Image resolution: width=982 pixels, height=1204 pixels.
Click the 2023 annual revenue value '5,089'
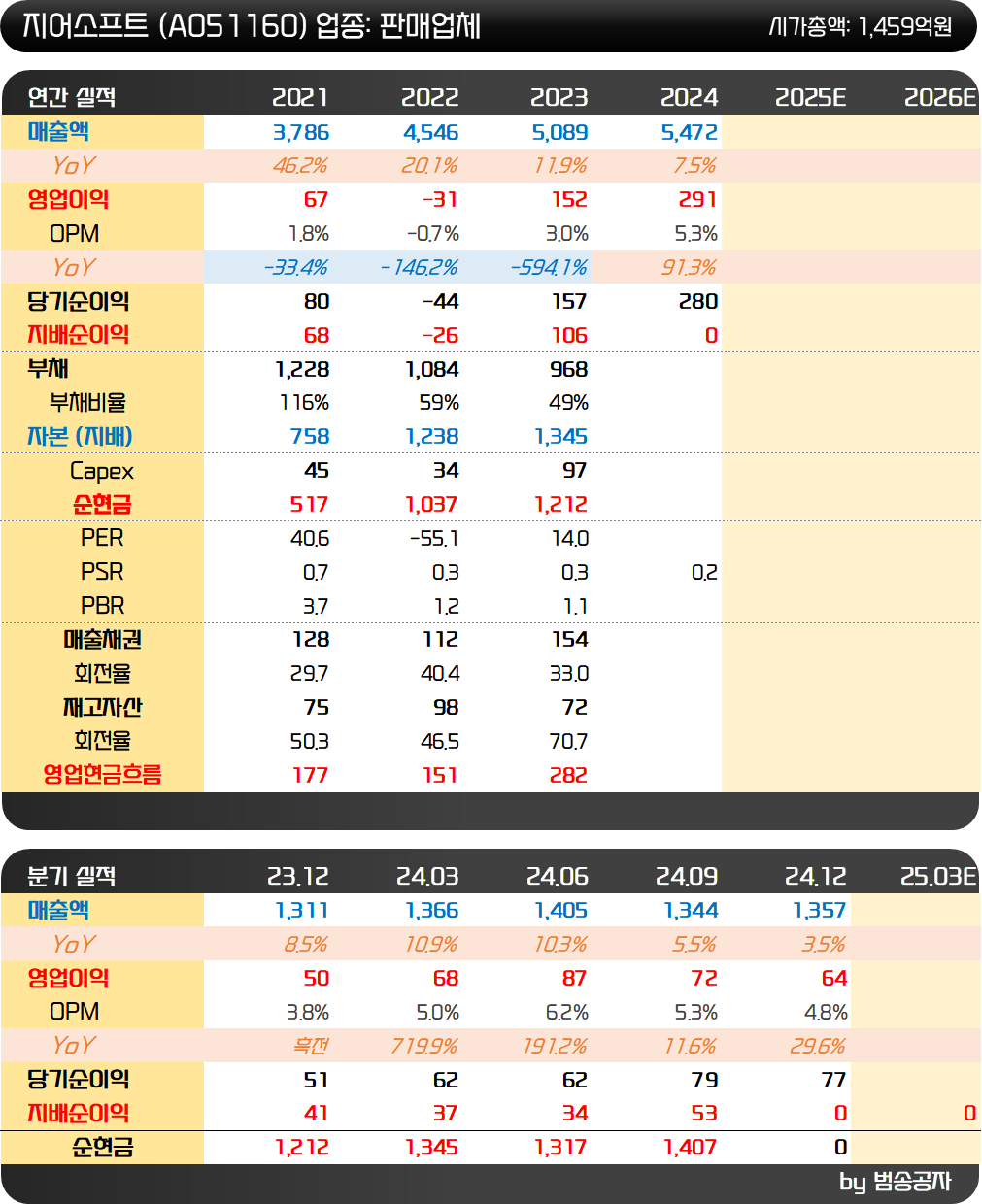click(559, 132)
